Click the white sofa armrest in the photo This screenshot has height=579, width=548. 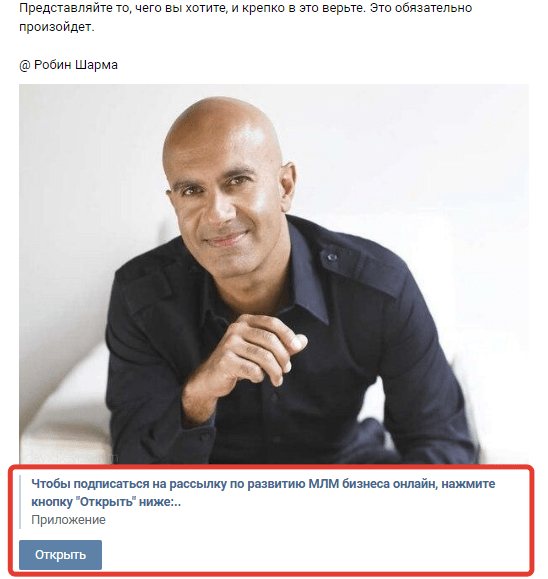[x=66, y=406]
